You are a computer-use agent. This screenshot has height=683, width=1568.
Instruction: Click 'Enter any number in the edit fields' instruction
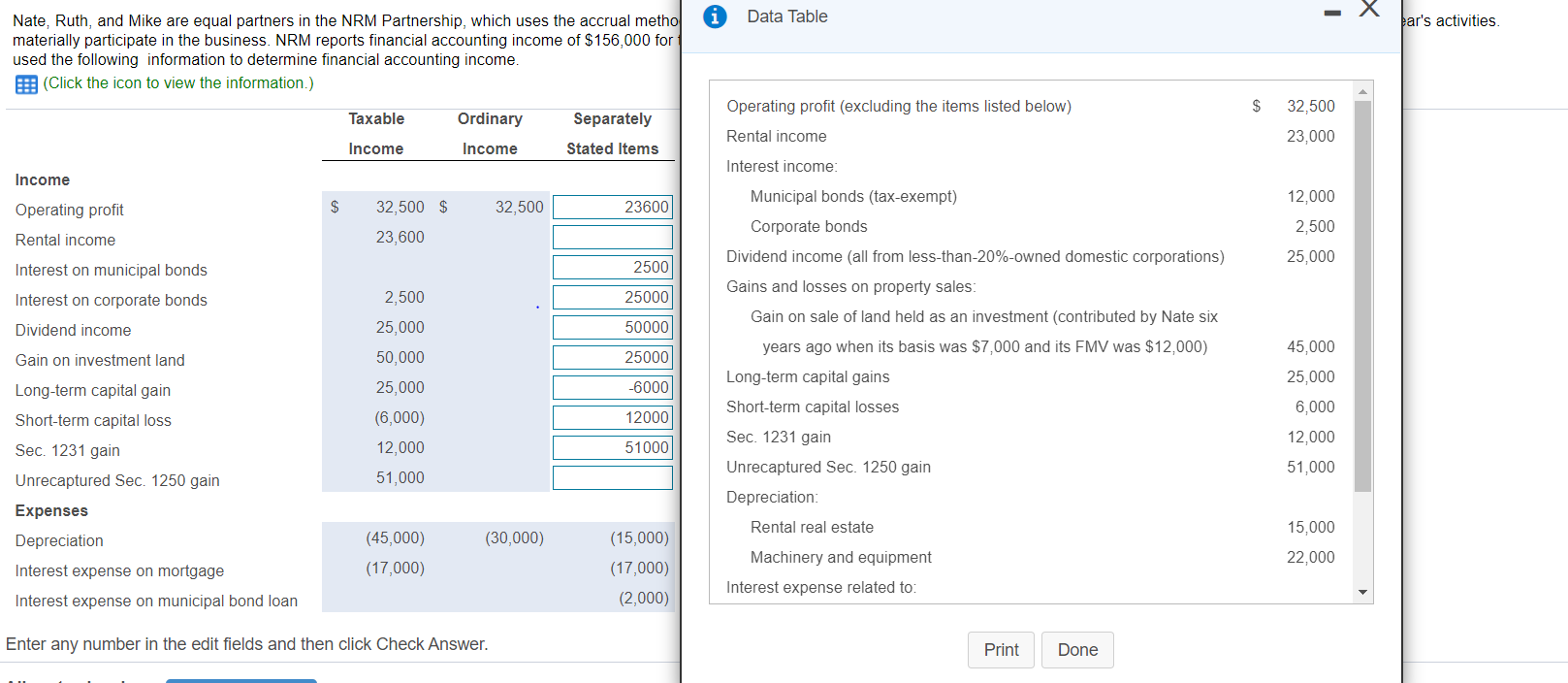click(x=247, y=644)
